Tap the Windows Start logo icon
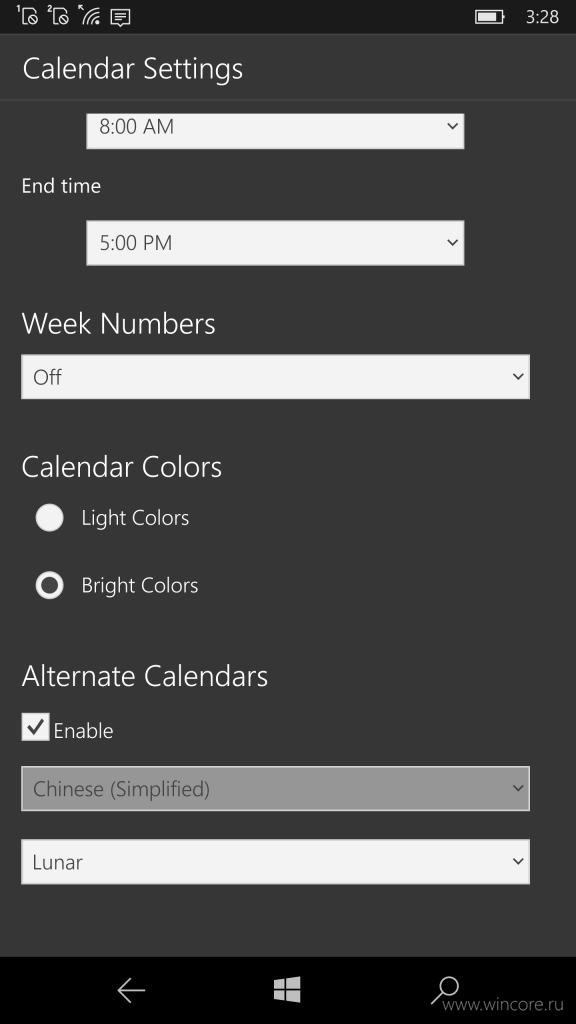Screen dimensions: 576x1024 287,989
